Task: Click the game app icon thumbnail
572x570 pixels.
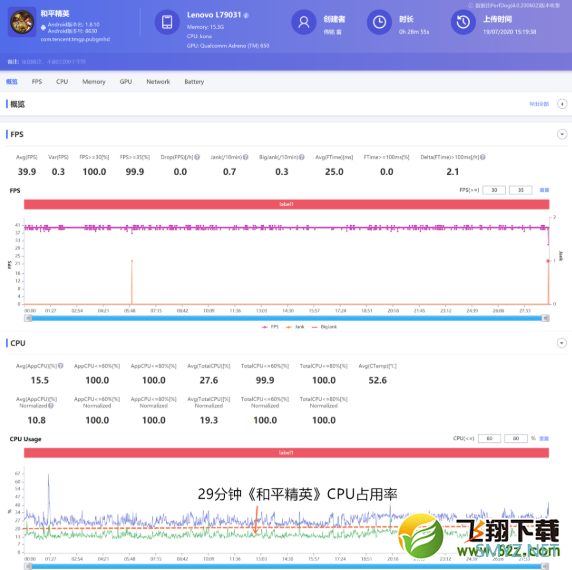Action: click(x=22, y=22)
